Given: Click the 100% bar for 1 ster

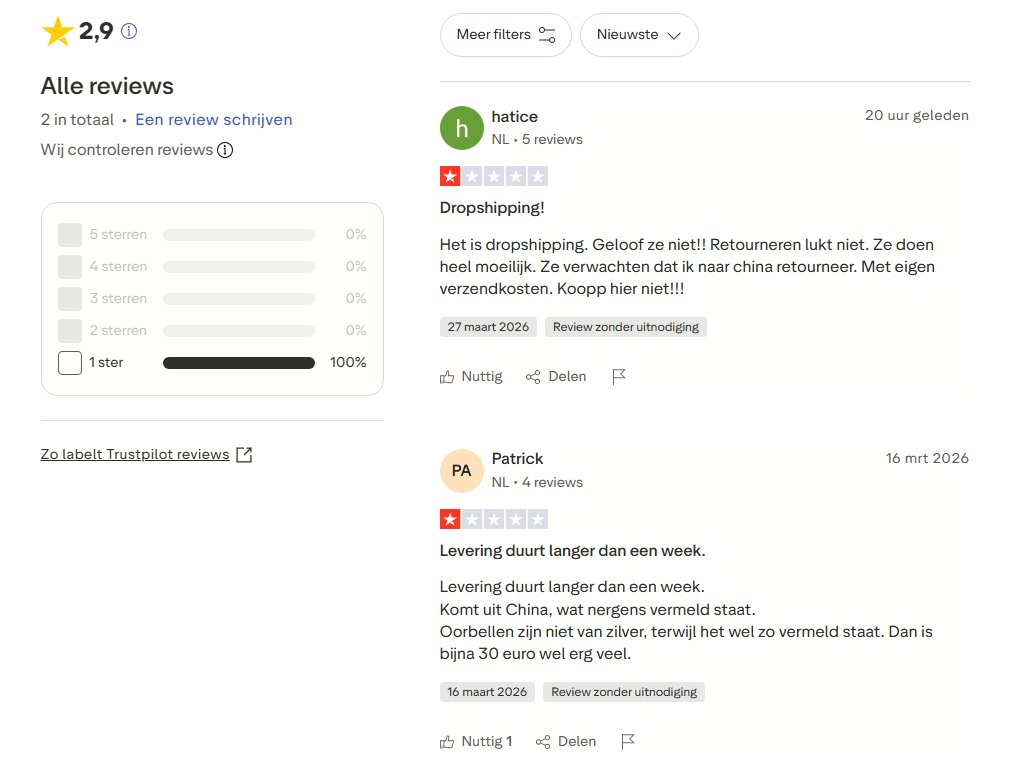Looking at the screenshot, I should click(238, 363).
